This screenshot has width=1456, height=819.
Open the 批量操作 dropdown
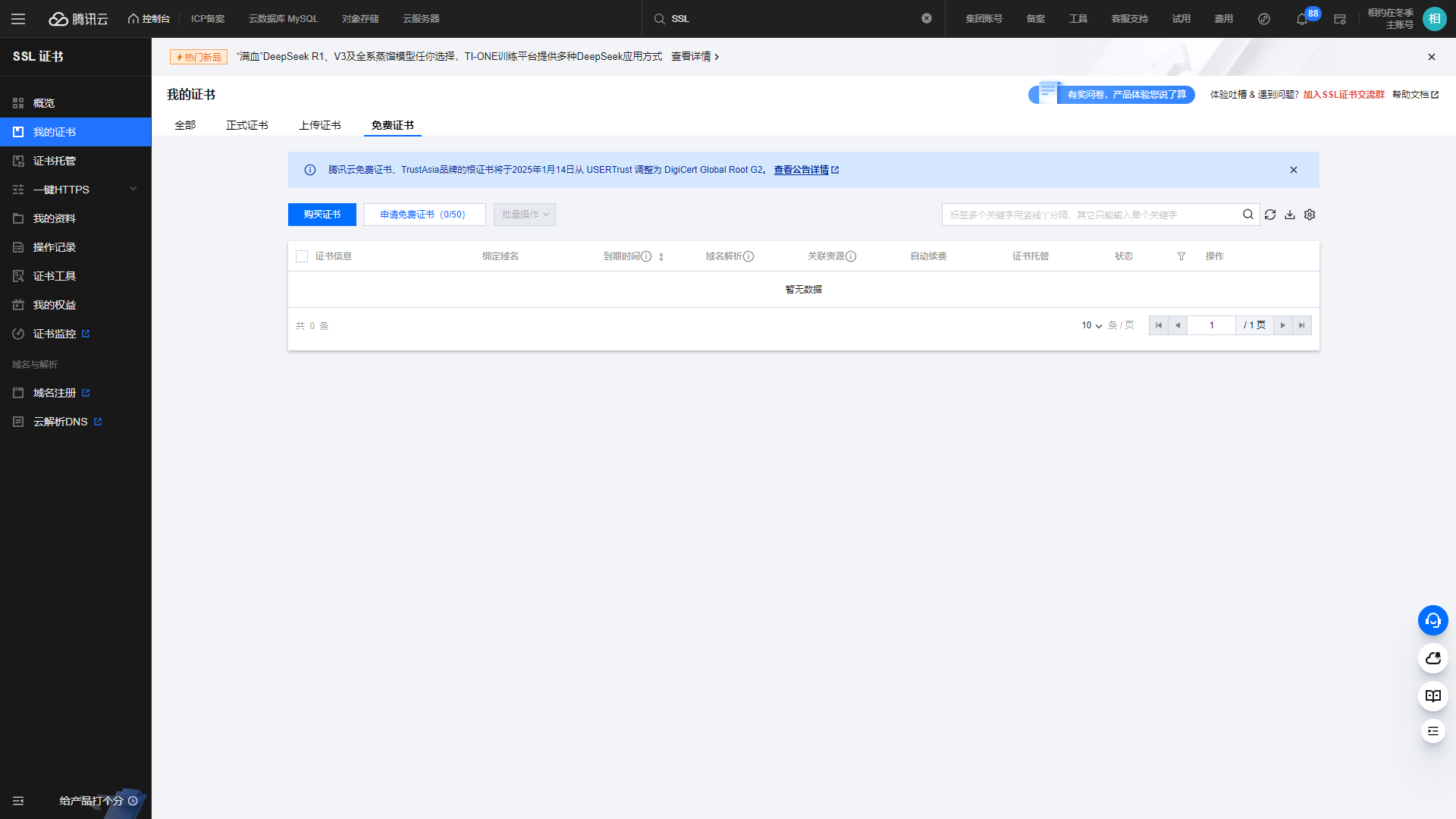525,215
